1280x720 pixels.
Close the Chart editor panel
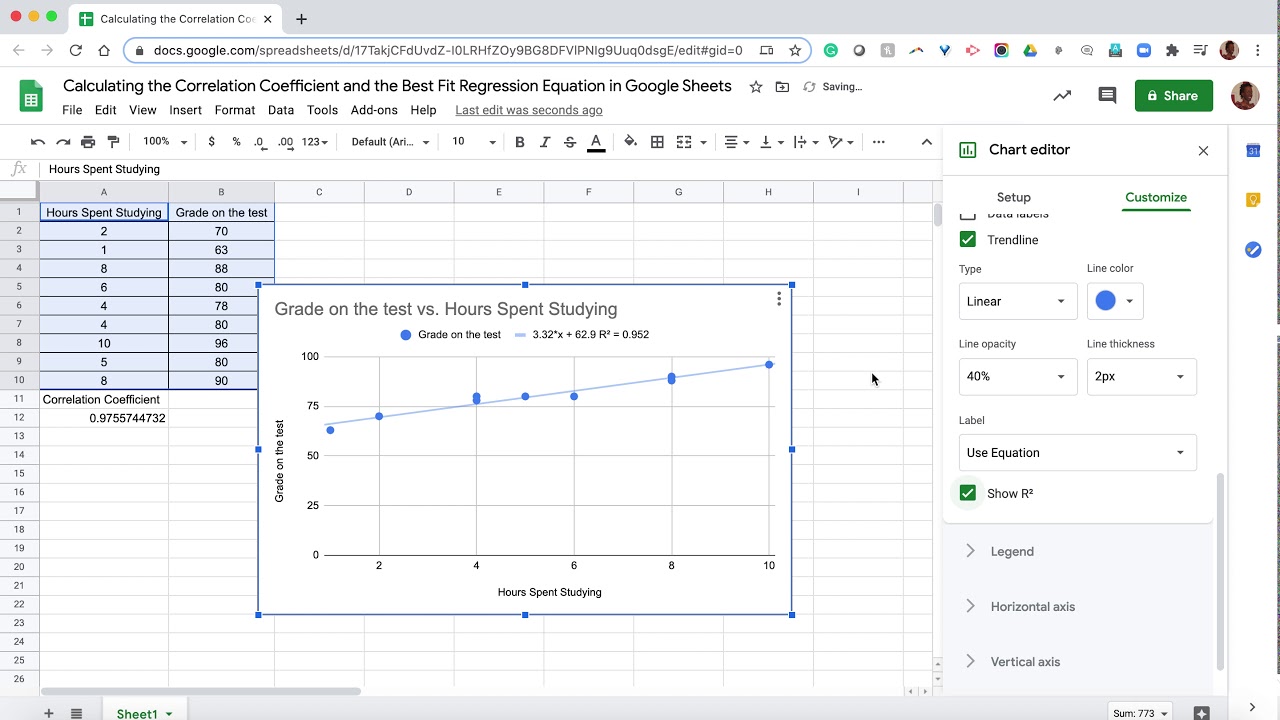point(1203,151)
